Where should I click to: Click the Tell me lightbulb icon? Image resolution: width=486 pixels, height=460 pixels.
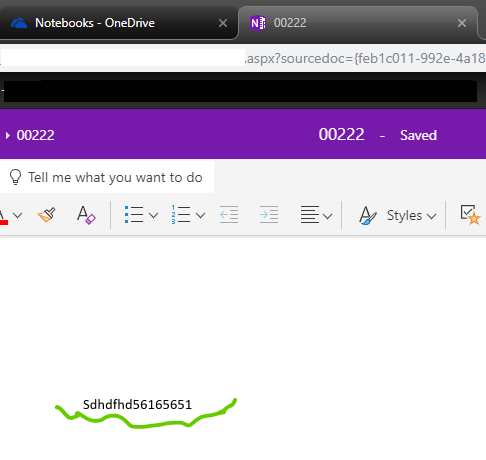15,177
